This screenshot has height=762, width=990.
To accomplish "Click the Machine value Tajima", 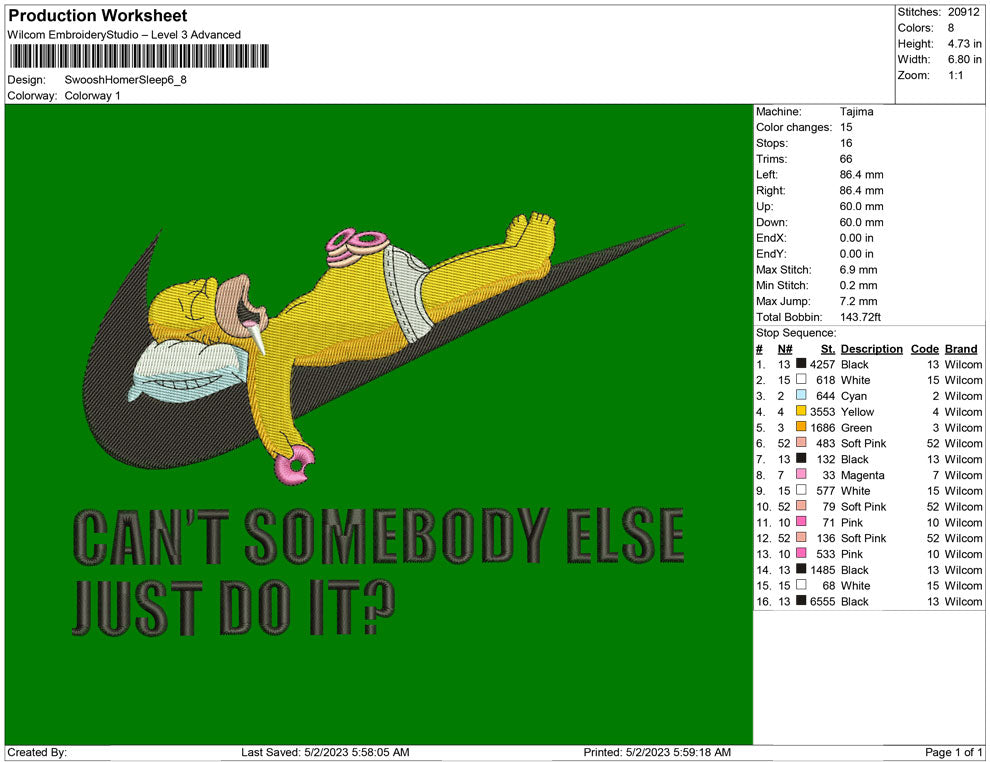I will [856, 112].
